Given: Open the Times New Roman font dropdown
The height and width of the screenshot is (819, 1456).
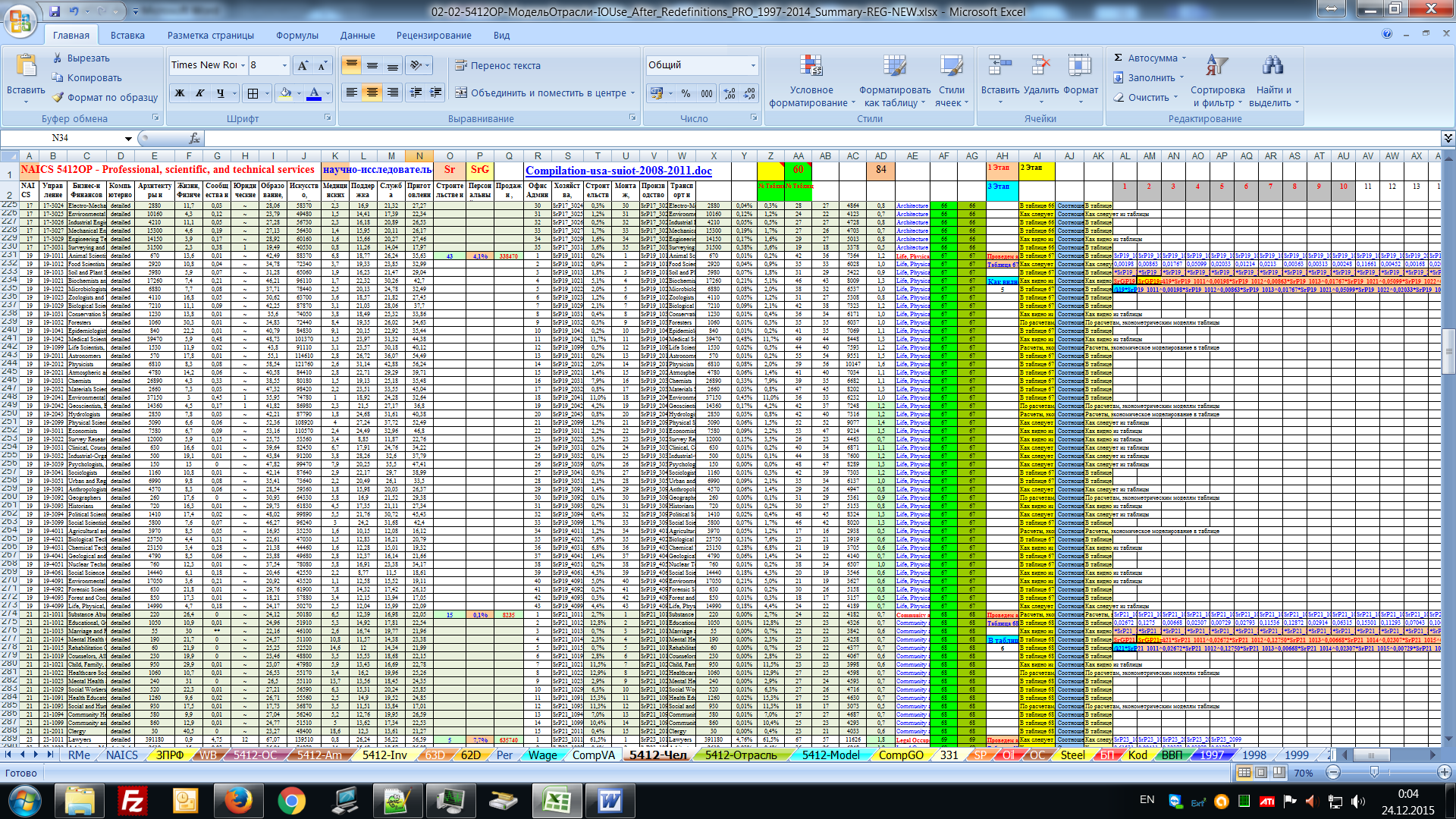Looking at the screenshot, I should pos(243,66).
